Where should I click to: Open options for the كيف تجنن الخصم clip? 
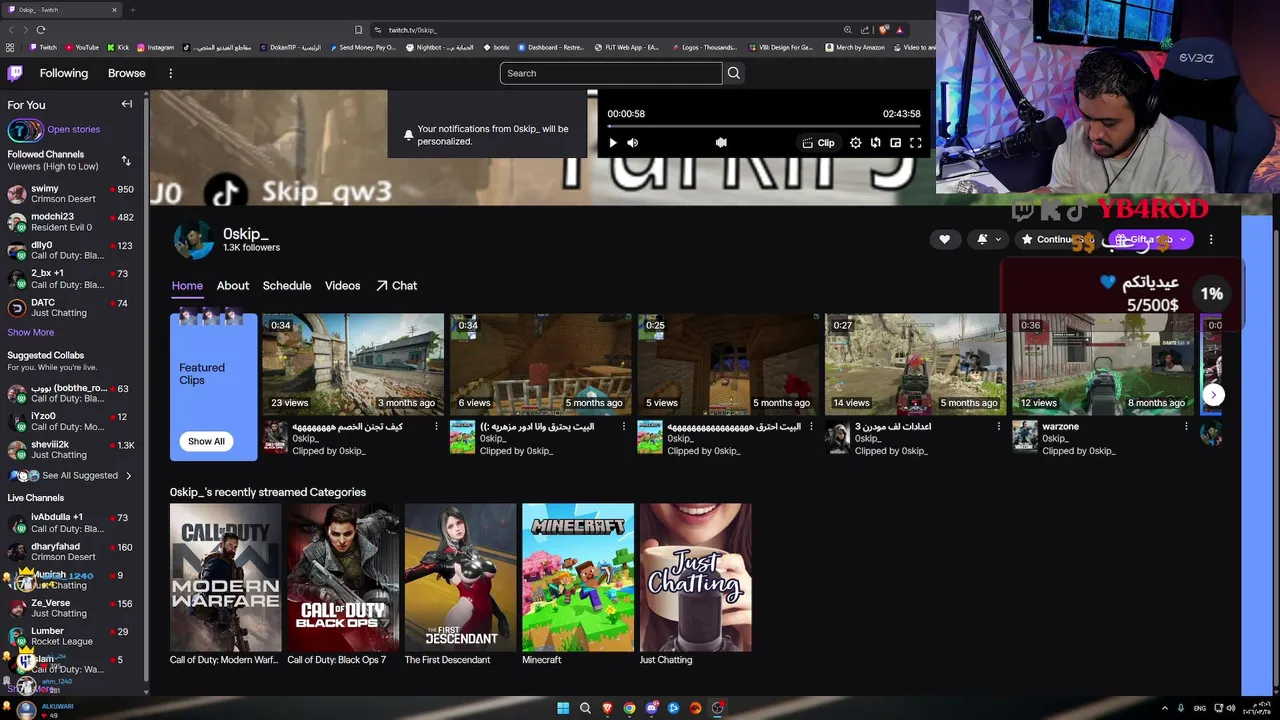(x=436, y=427)
